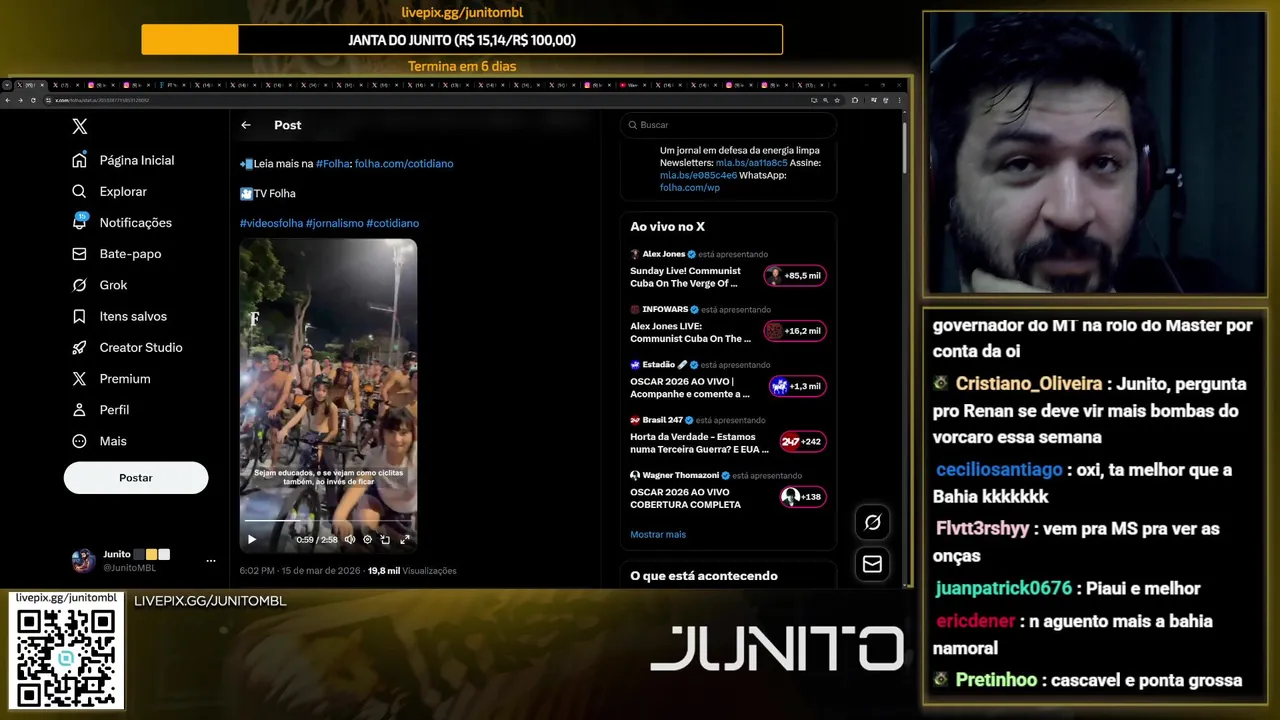Open account menu dots next to Junito

(x=211, y=561)
